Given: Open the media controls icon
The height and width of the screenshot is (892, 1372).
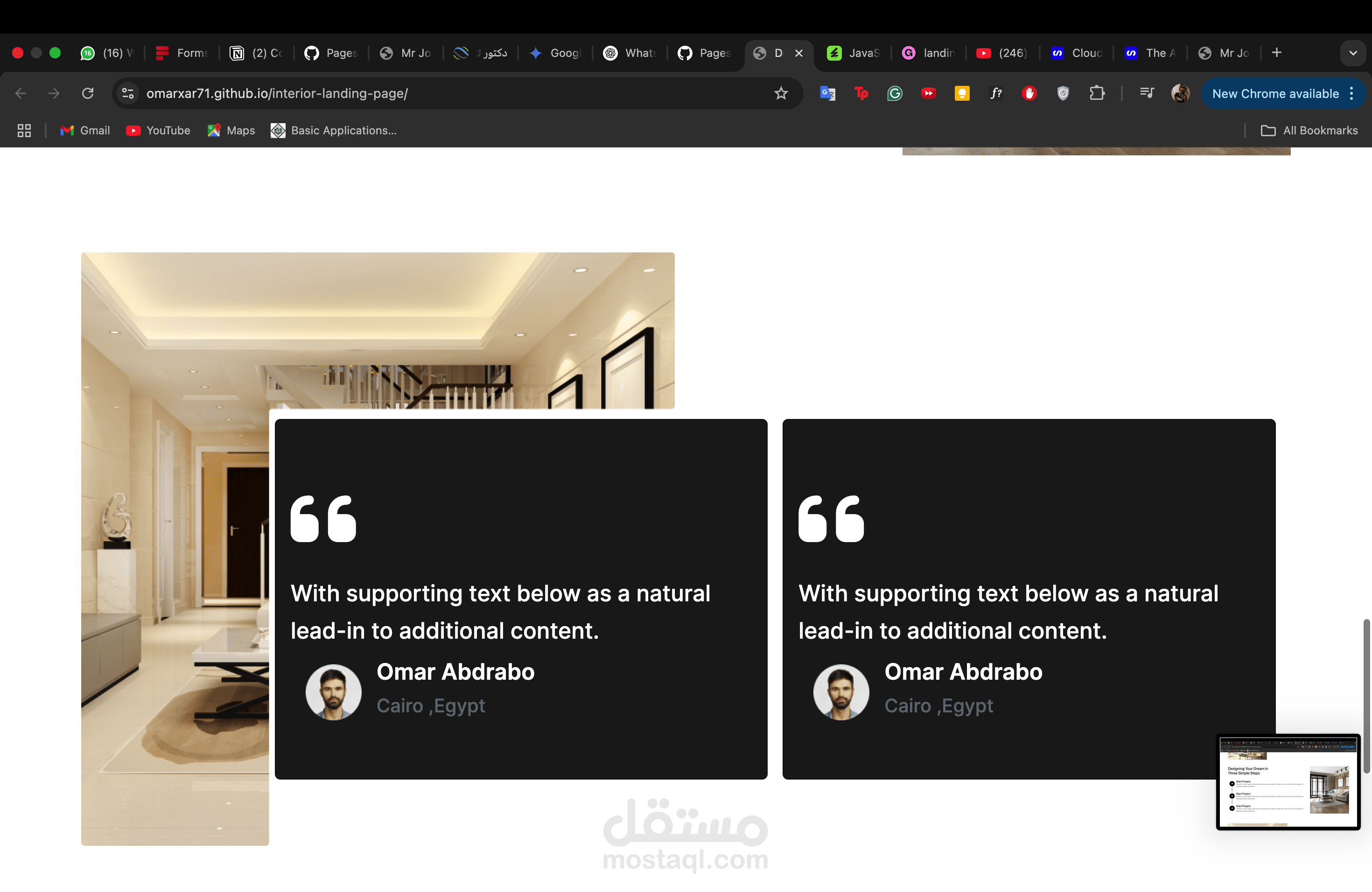Looking at the screenshot, I should point(1147,93).
